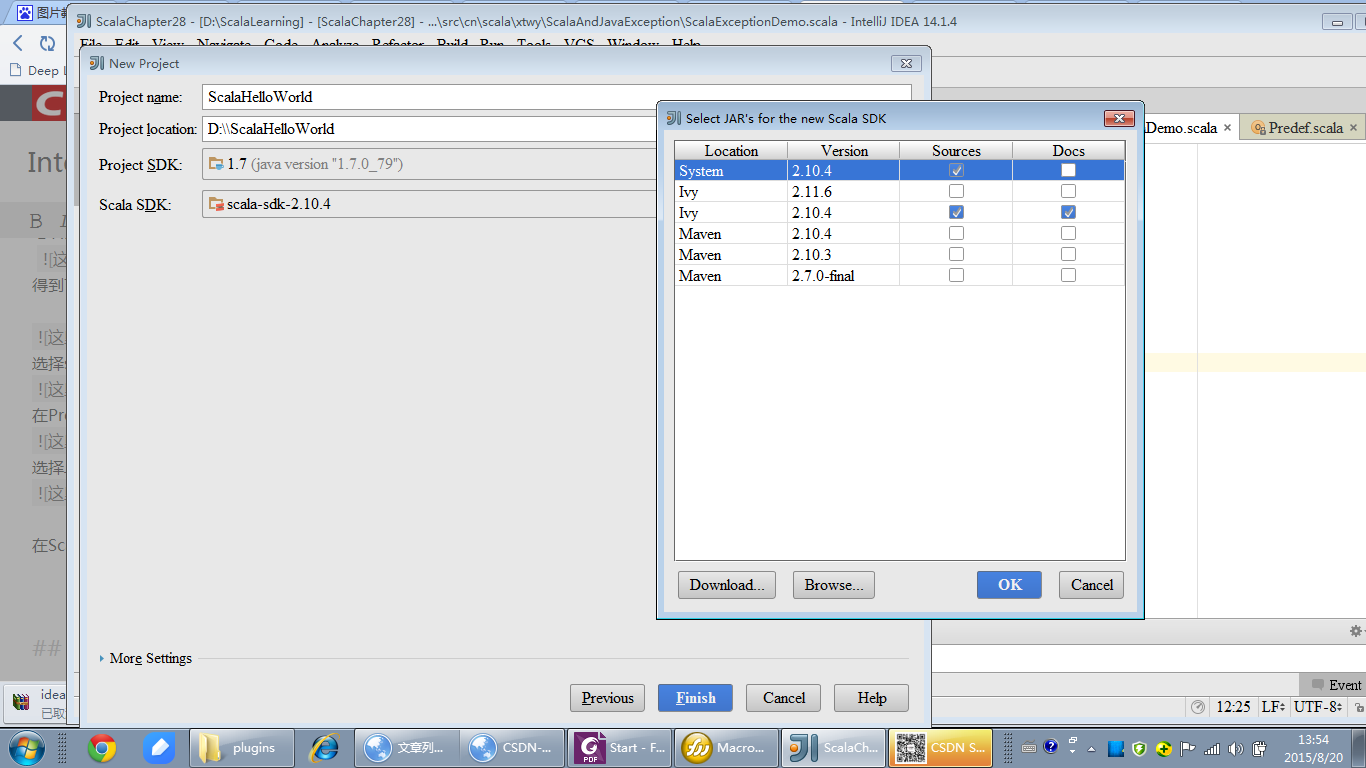Open the blue pencil app in taskbar
1366x768 pixels.
click(158, 747)
